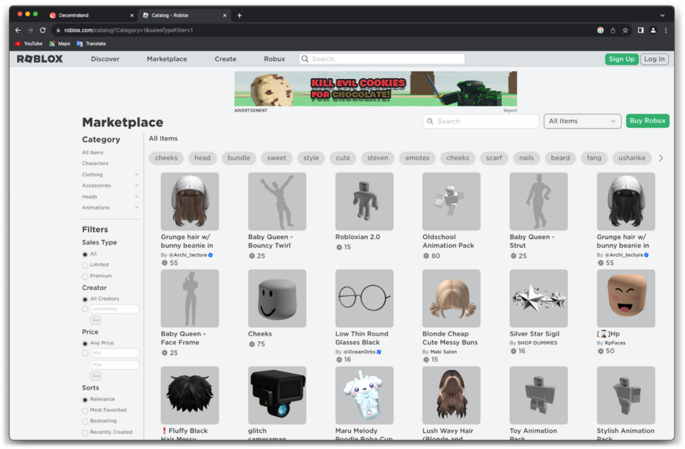Viewport: 685px width, 449px height.
Task: Open Low Thin Round Glasses thumbnail
Action: 364,298
